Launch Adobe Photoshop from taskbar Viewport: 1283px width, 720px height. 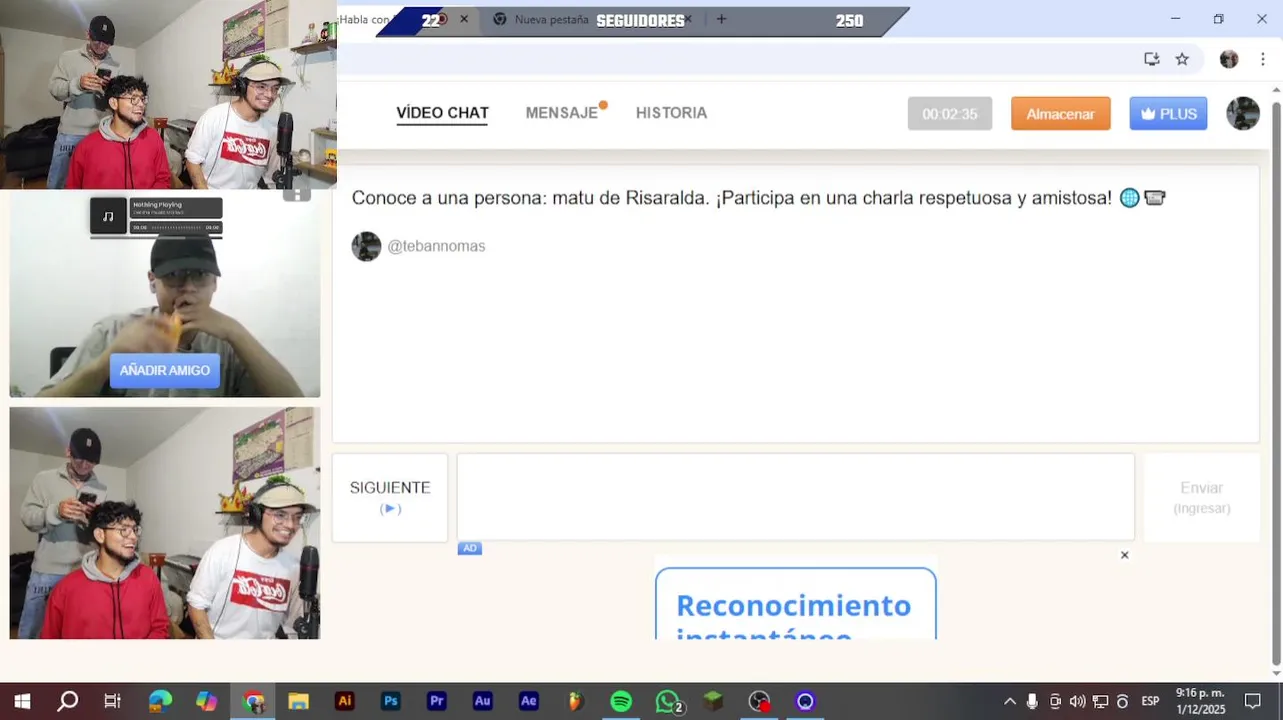391,701
